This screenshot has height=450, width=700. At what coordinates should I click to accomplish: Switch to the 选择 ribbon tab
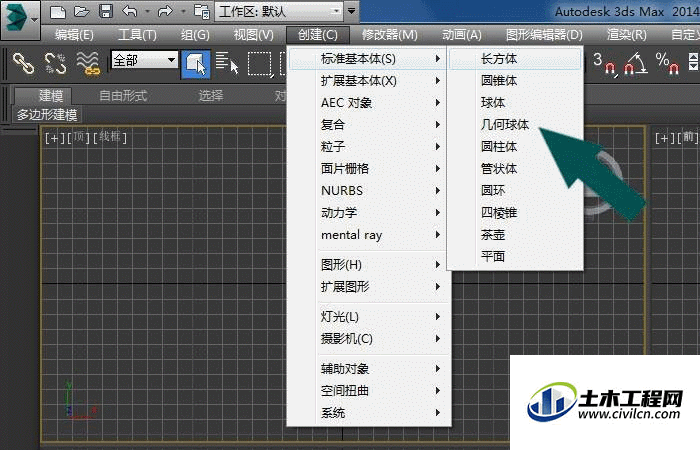(210, 96)
